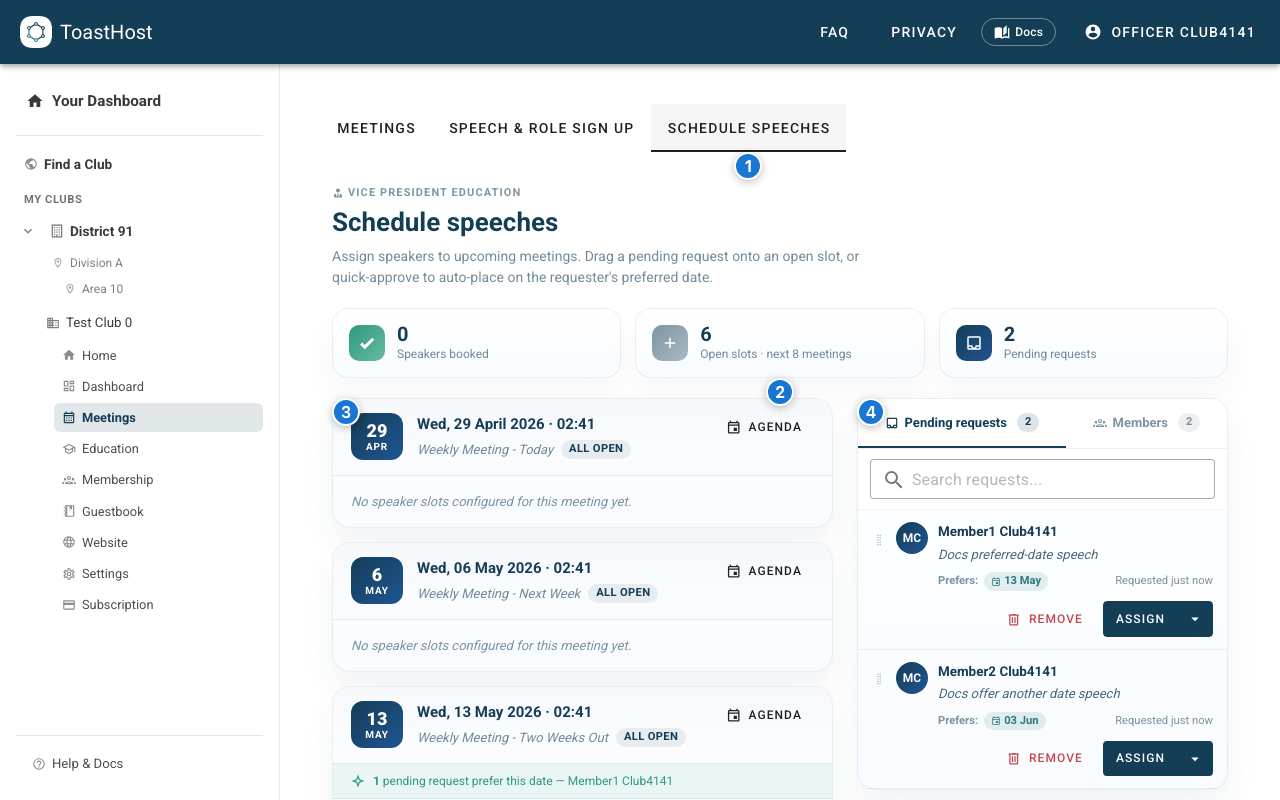This screenshot has height=800, width=1280.
Task: Open Assign dropdown arrow for Member2 Club4141
Action: click(x=1195, y=758)
